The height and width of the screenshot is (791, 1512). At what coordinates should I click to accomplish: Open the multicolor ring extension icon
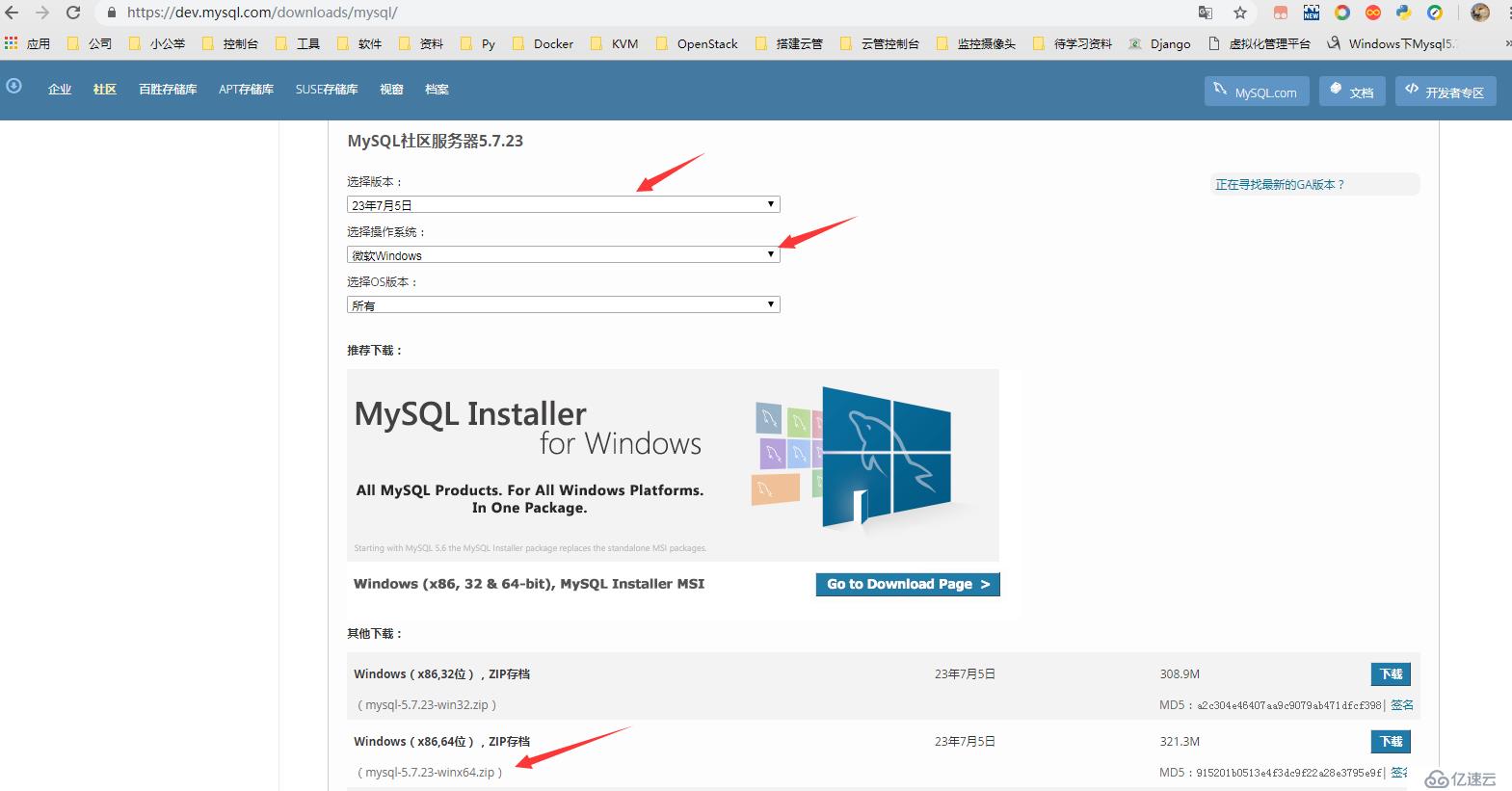click(x=1342, y=13)
